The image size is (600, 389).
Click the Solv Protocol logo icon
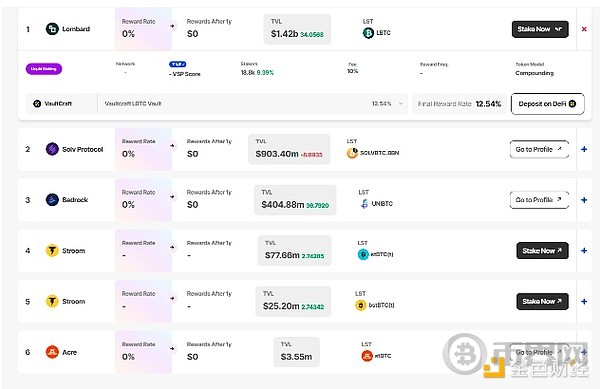pyautogui.click(x=52, y=149)
